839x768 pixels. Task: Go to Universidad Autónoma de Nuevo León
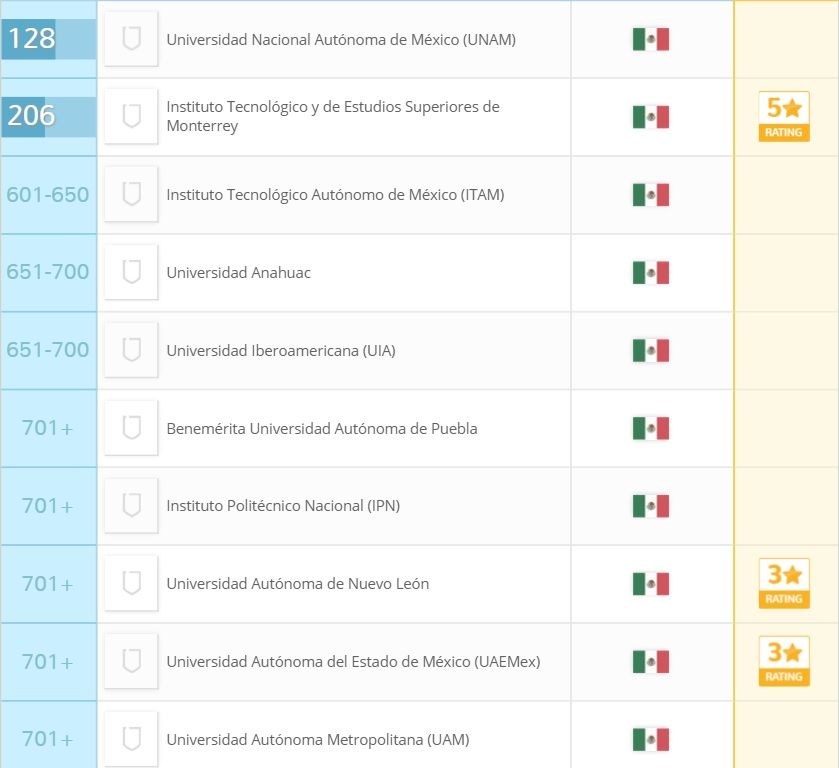[298, 584]
